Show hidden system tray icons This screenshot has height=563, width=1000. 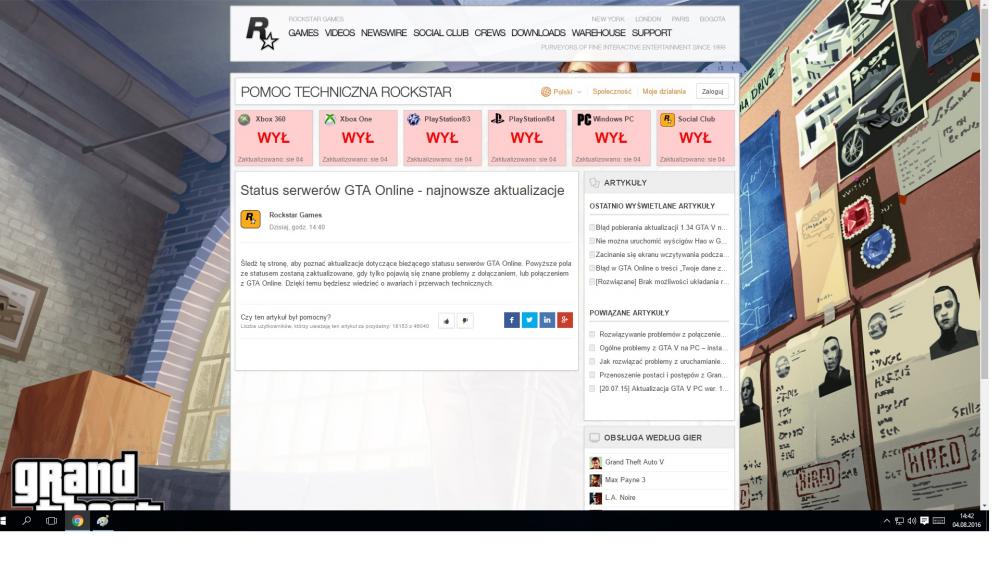886,521
